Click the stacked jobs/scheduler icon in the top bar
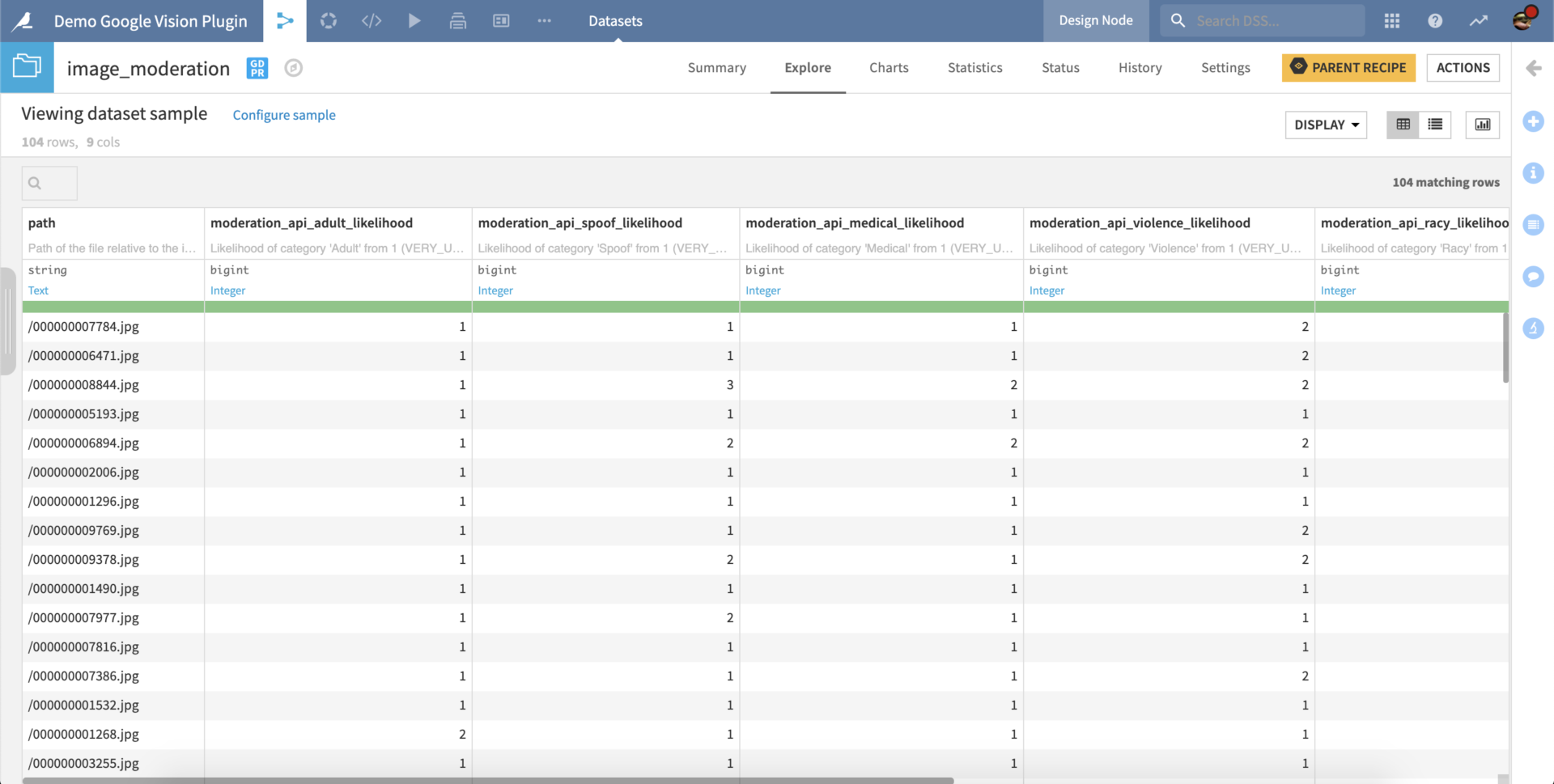This screenshot has height=784, width=1554. [458, 20]
